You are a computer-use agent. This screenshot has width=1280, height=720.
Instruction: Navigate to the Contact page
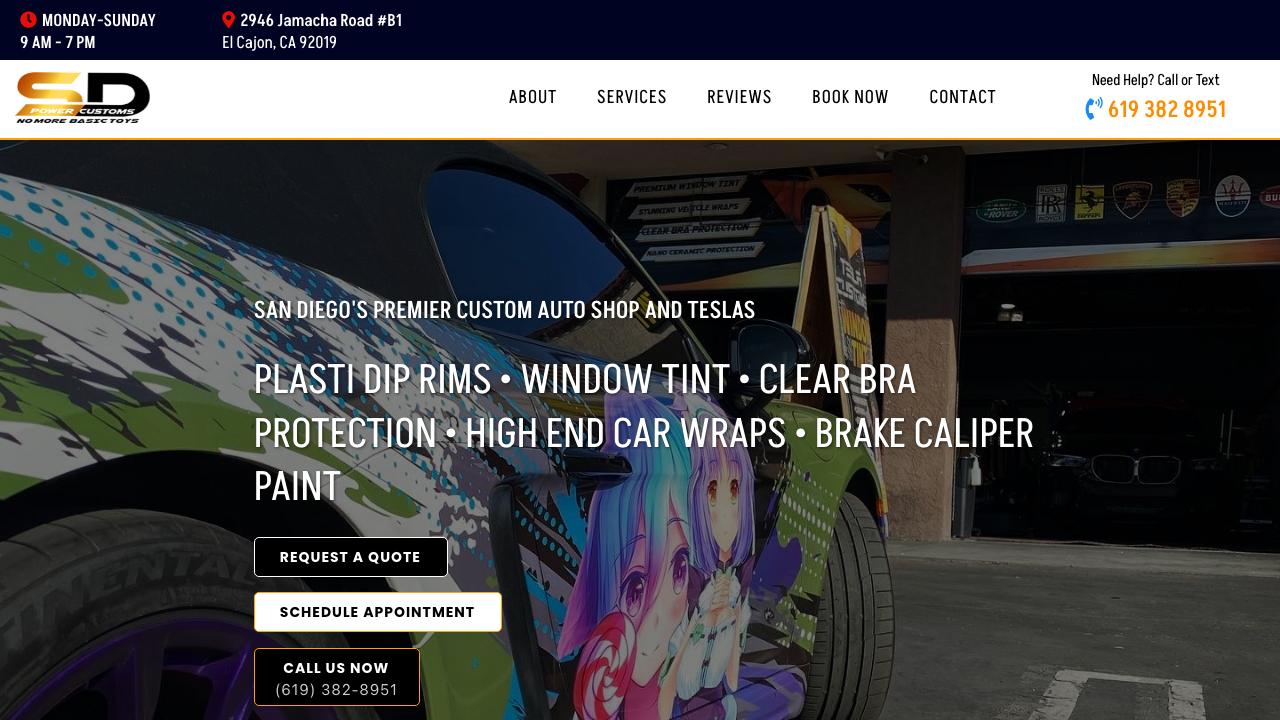tap(962, 97)
